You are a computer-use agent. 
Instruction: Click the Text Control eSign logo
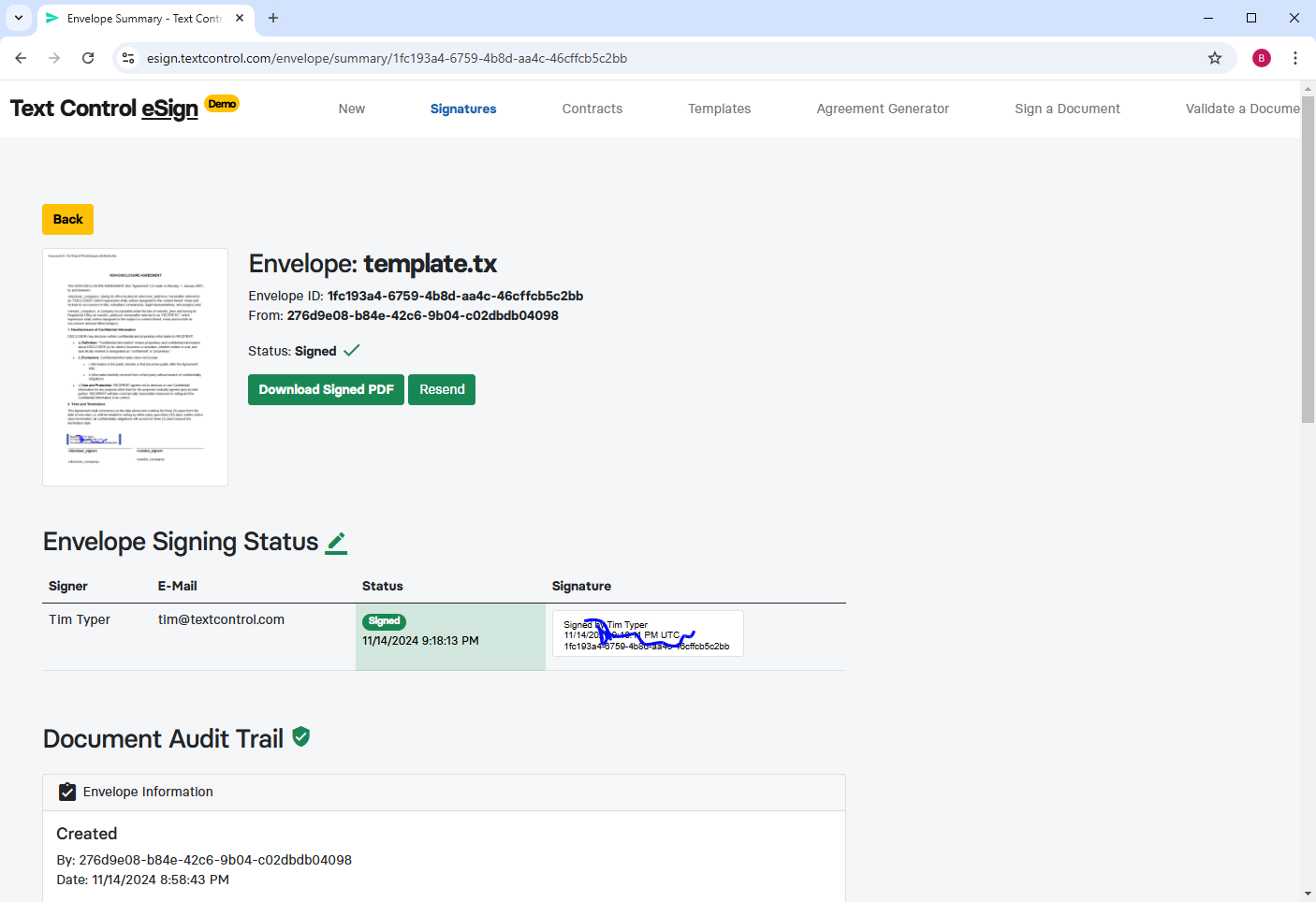pyautogui.click(x=104, y=109)
